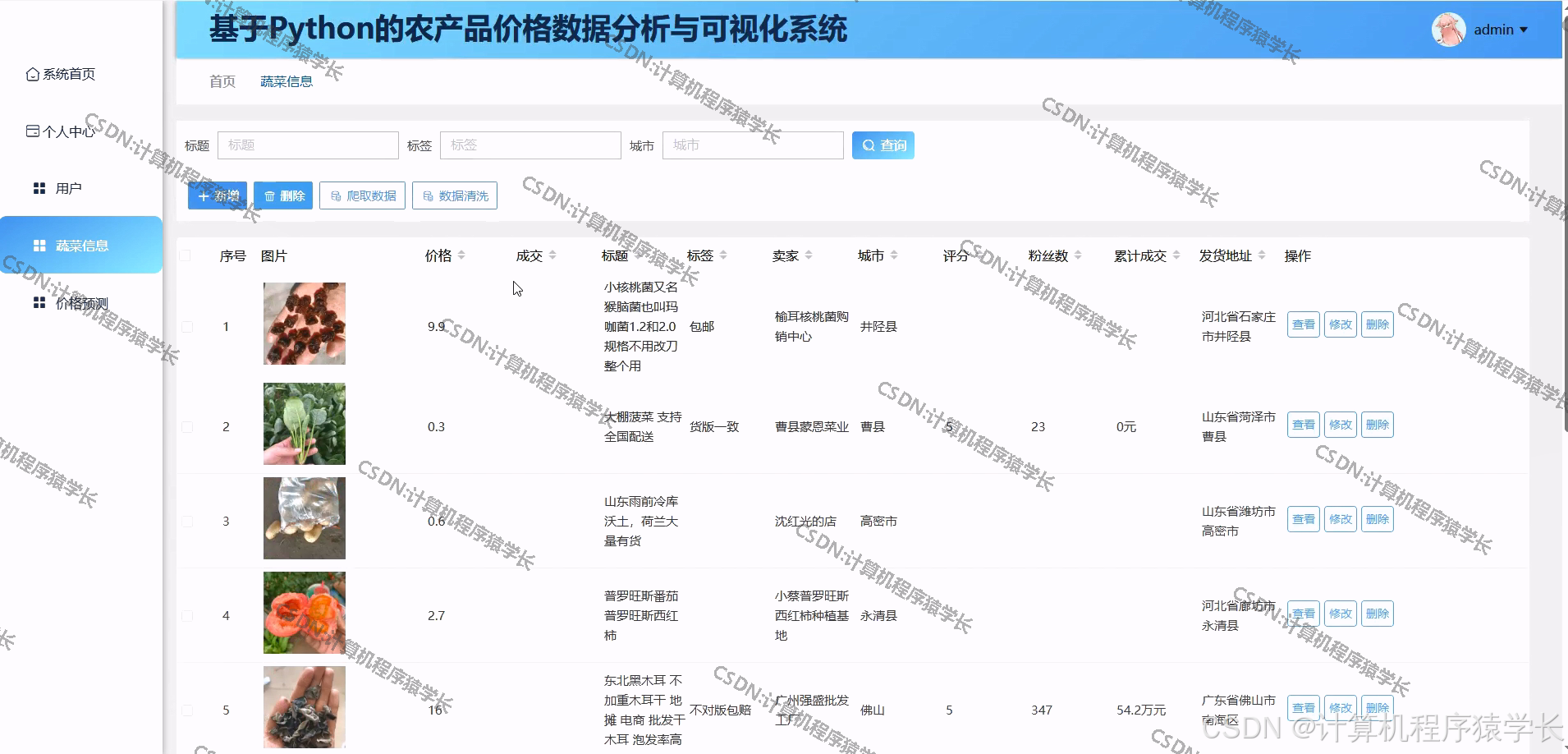Open the tomato thumbnail in row 4
Image resolution: width=1568 pixels, height=754 pixels.
click(305, 613)
